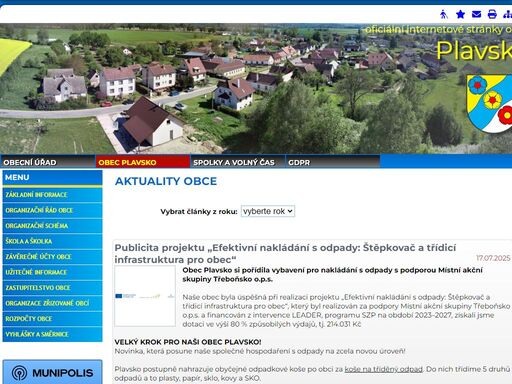Open Závěrečné účty obce menu item
Screen dimensions: 512x384
click(52, 257)
